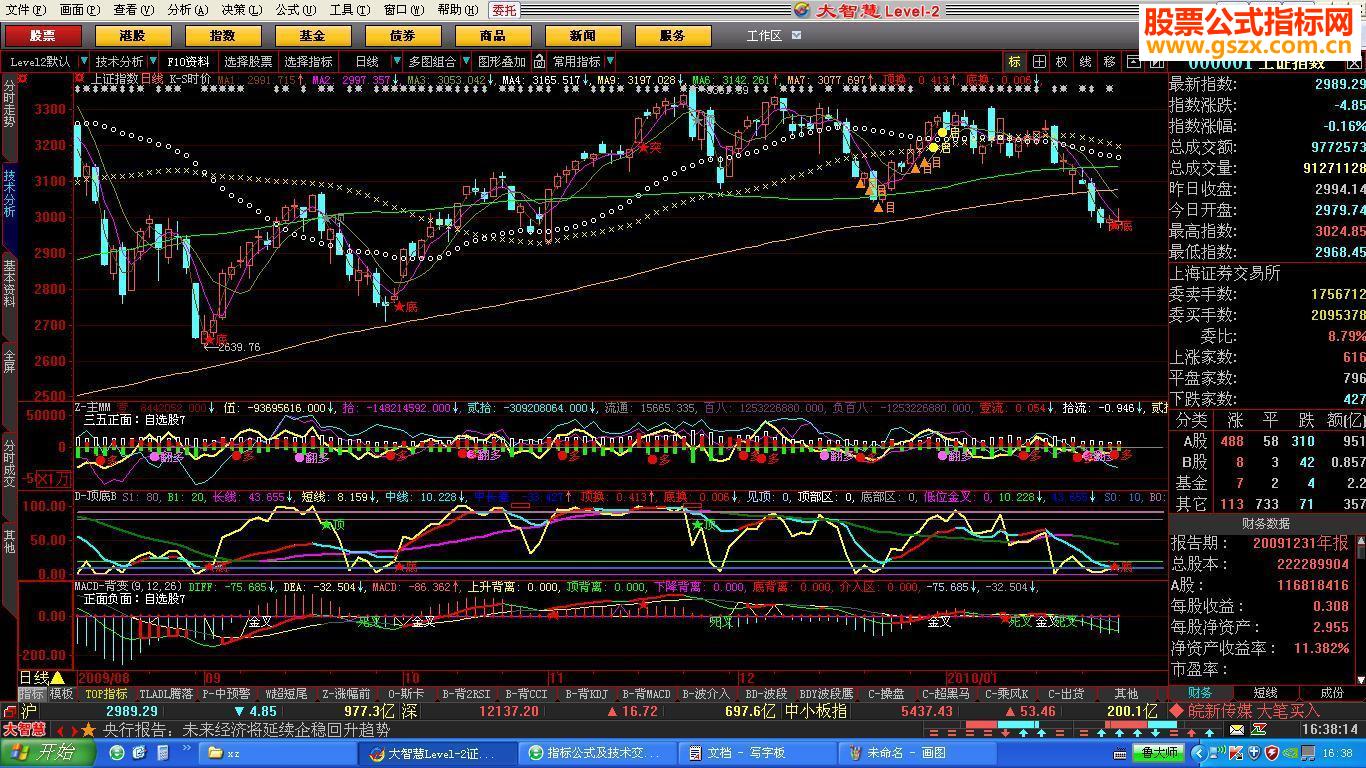Click the 新闻 button
Viewport: 1366px width, 768px height.
pos(582,36)
